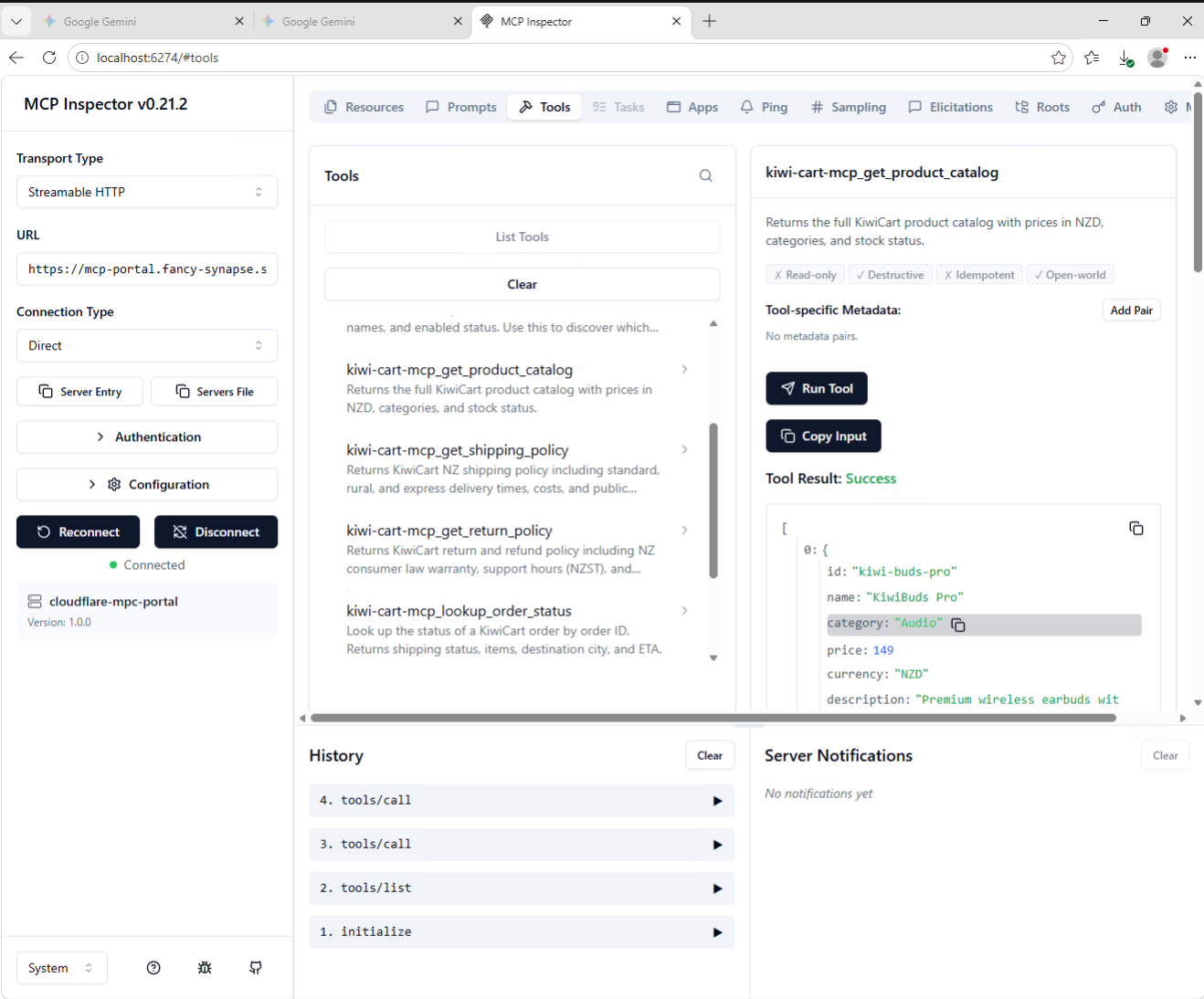Screen dimensions: 1204x999
Task: Open kiwi-cart-mcp_get_shipping_policy via its chevron
Action: [684, 449]
